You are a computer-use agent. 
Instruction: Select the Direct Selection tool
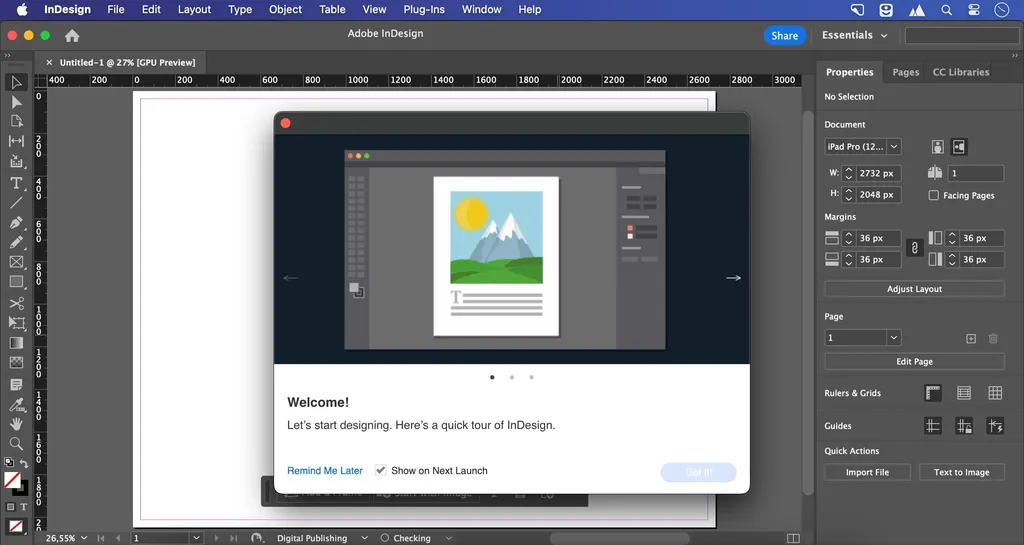[16, 102]
